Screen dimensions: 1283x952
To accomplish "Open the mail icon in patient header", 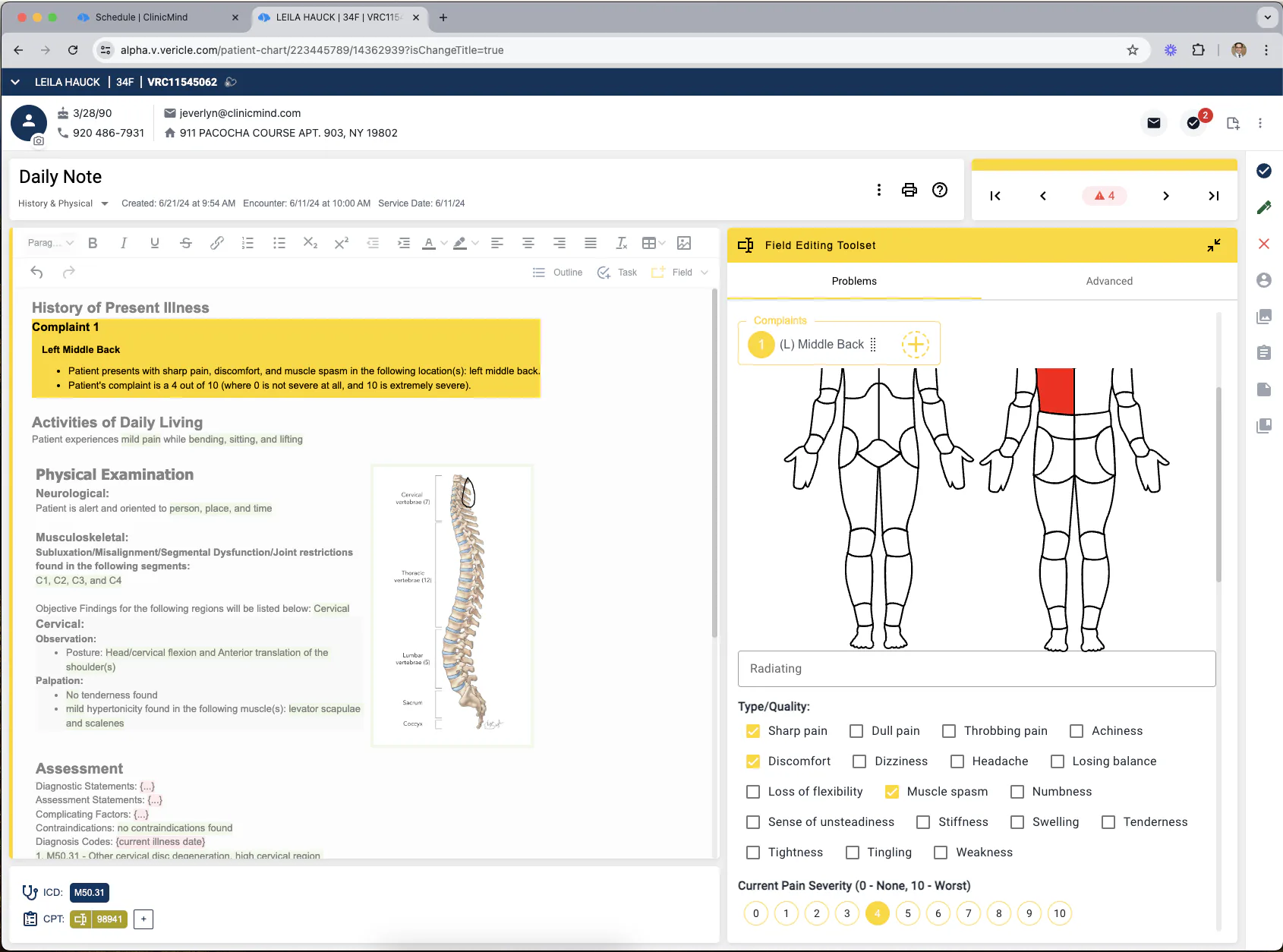I will 1154,123.
